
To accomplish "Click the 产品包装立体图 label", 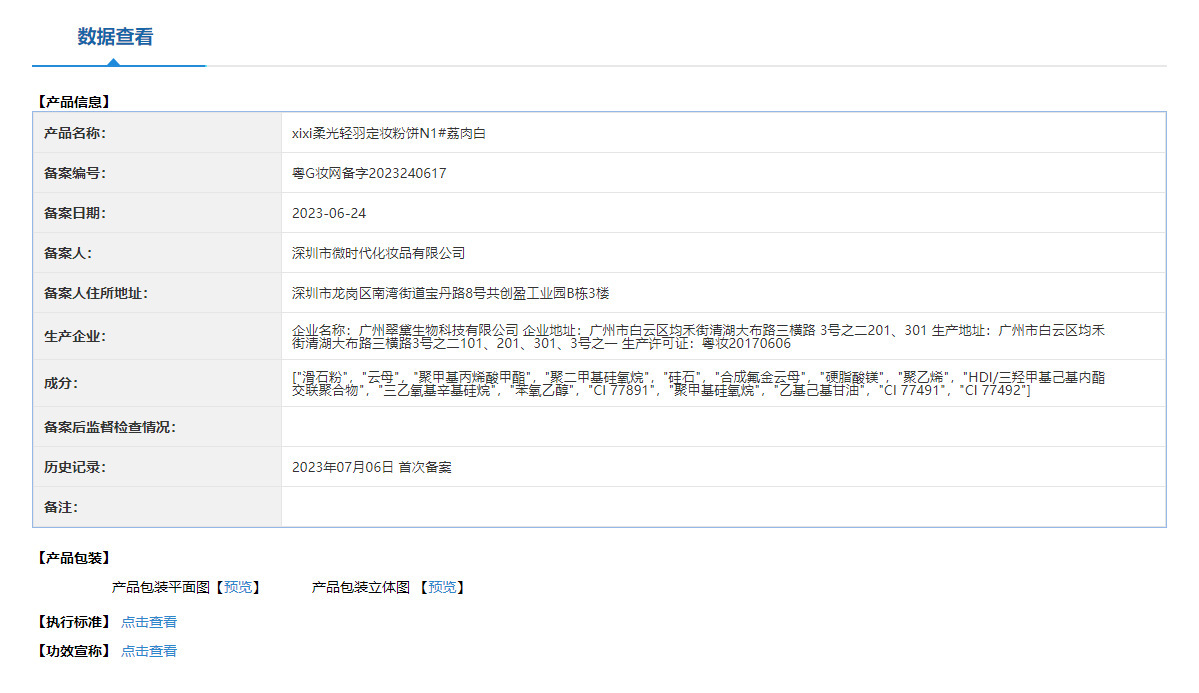I will pyautogui.click(x=361, y=587).
